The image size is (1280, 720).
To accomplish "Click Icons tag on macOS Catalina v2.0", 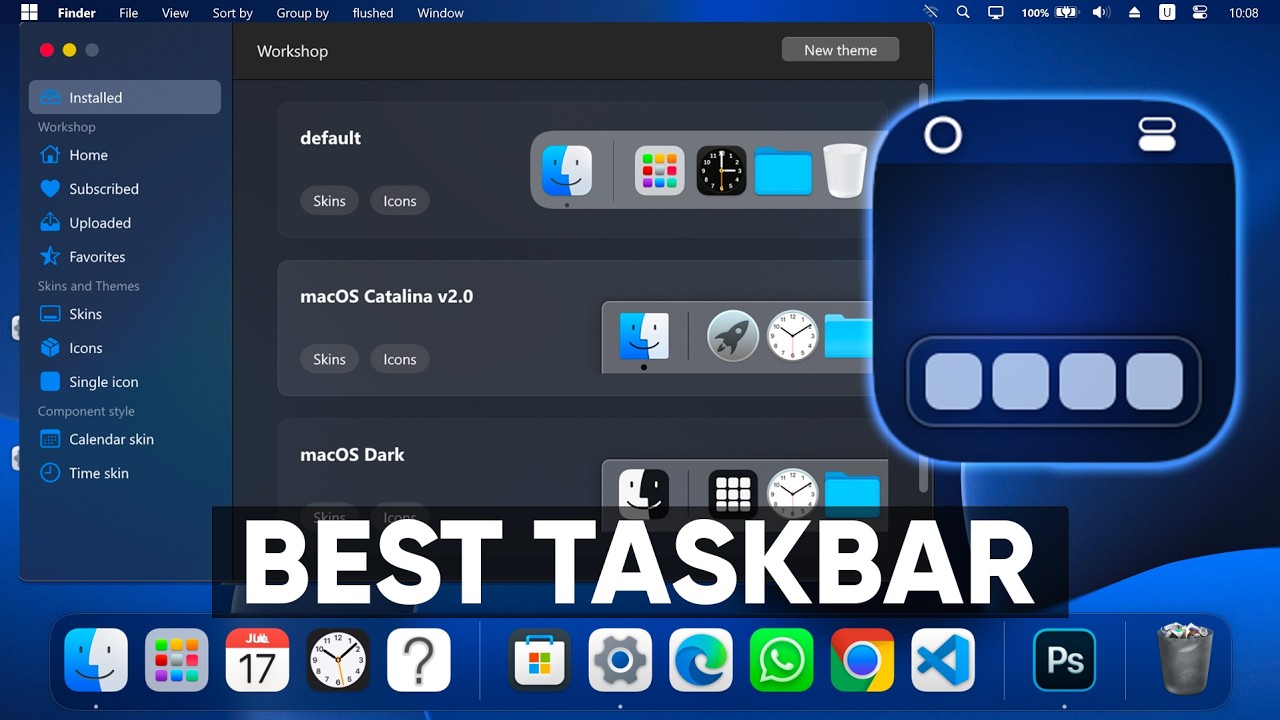I will 399,359.
